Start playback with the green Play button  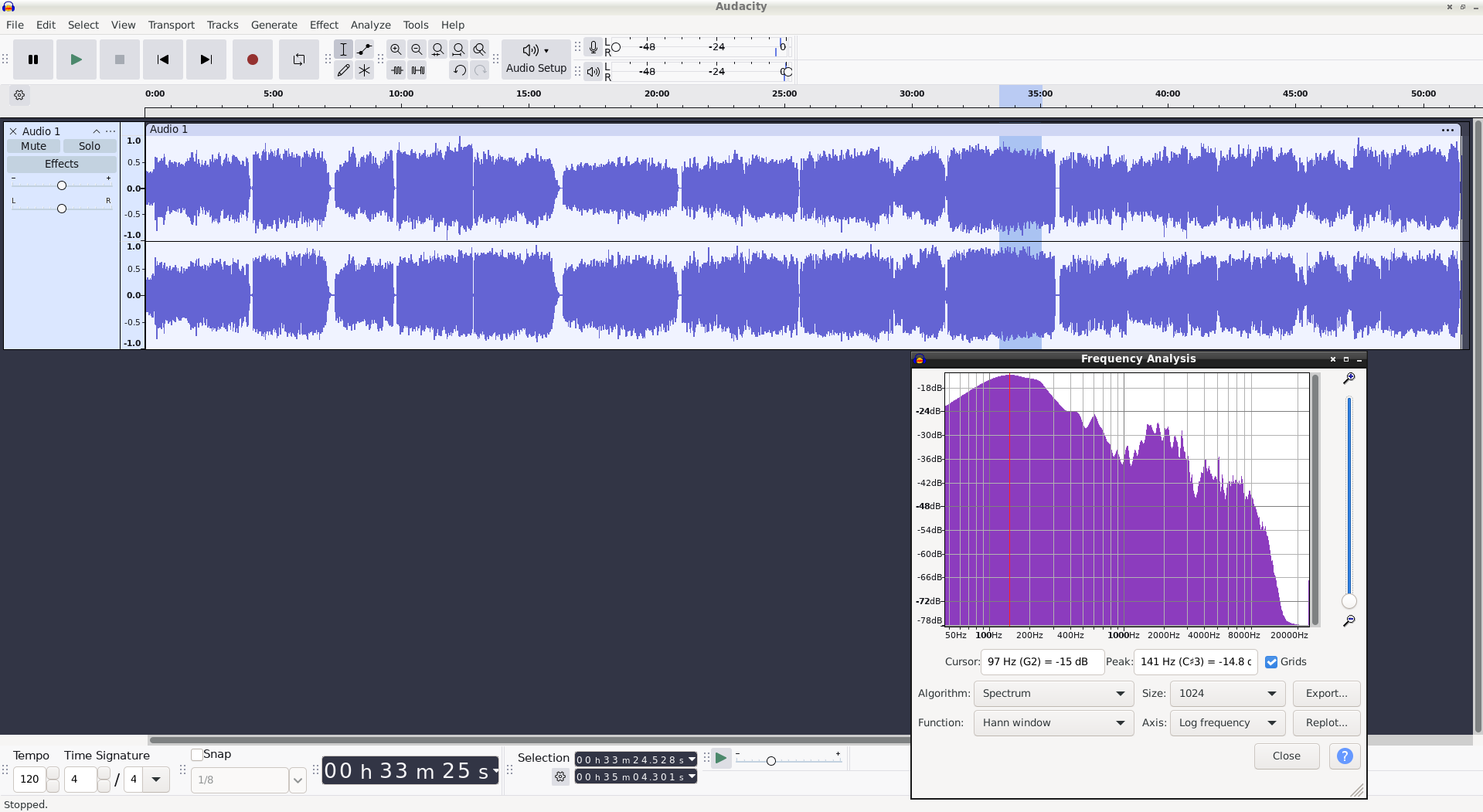coord(76,59)
